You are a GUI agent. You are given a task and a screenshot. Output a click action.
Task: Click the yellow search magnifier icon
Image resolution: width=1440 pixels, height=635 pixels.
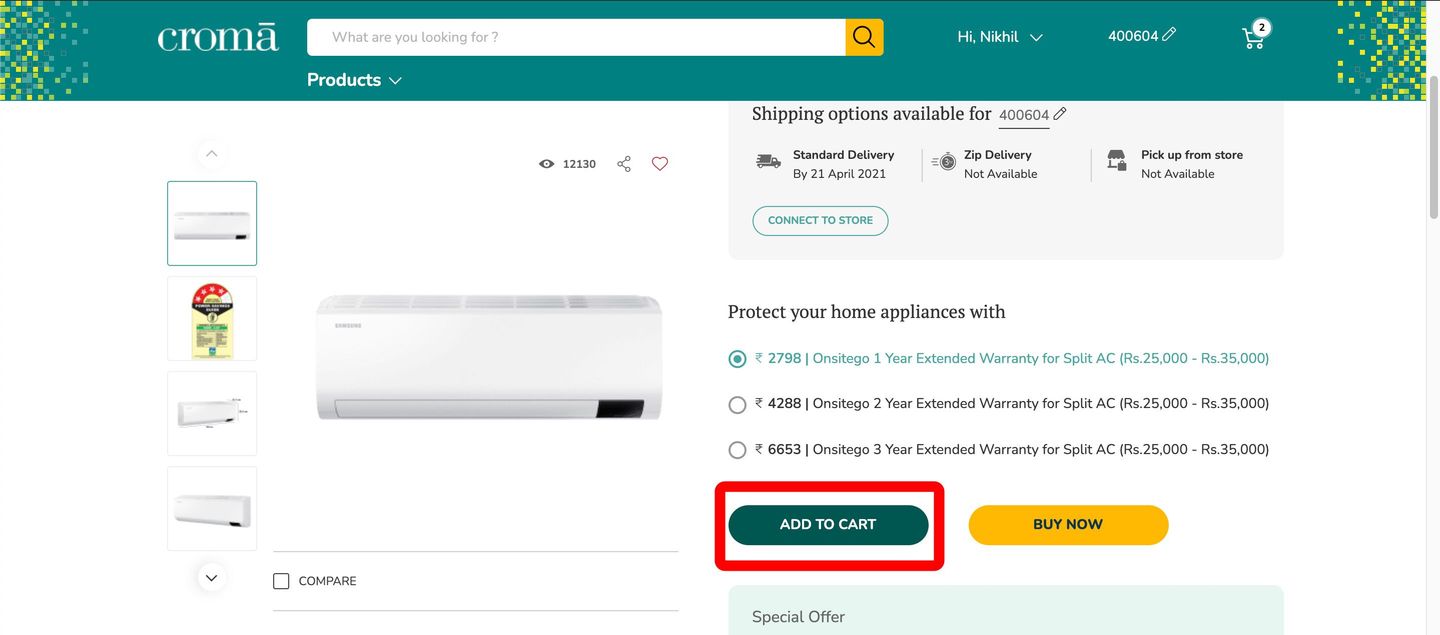point(864,37)
